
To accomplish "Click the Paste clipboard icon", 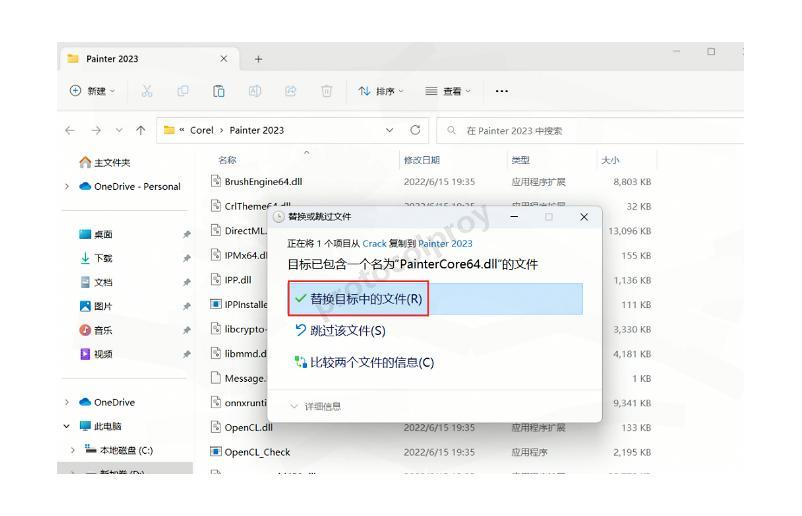I will click(218, 91).
